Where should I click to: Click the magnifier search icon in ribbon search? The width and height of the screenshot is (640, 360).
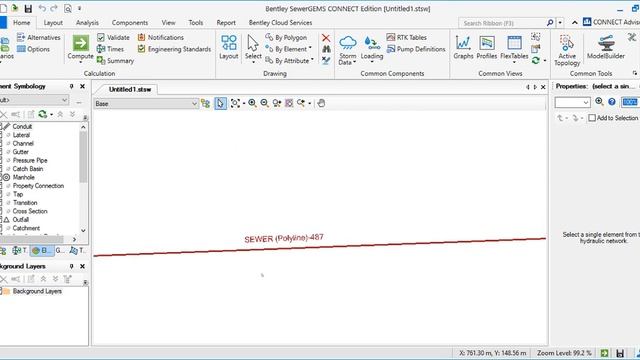550,23
